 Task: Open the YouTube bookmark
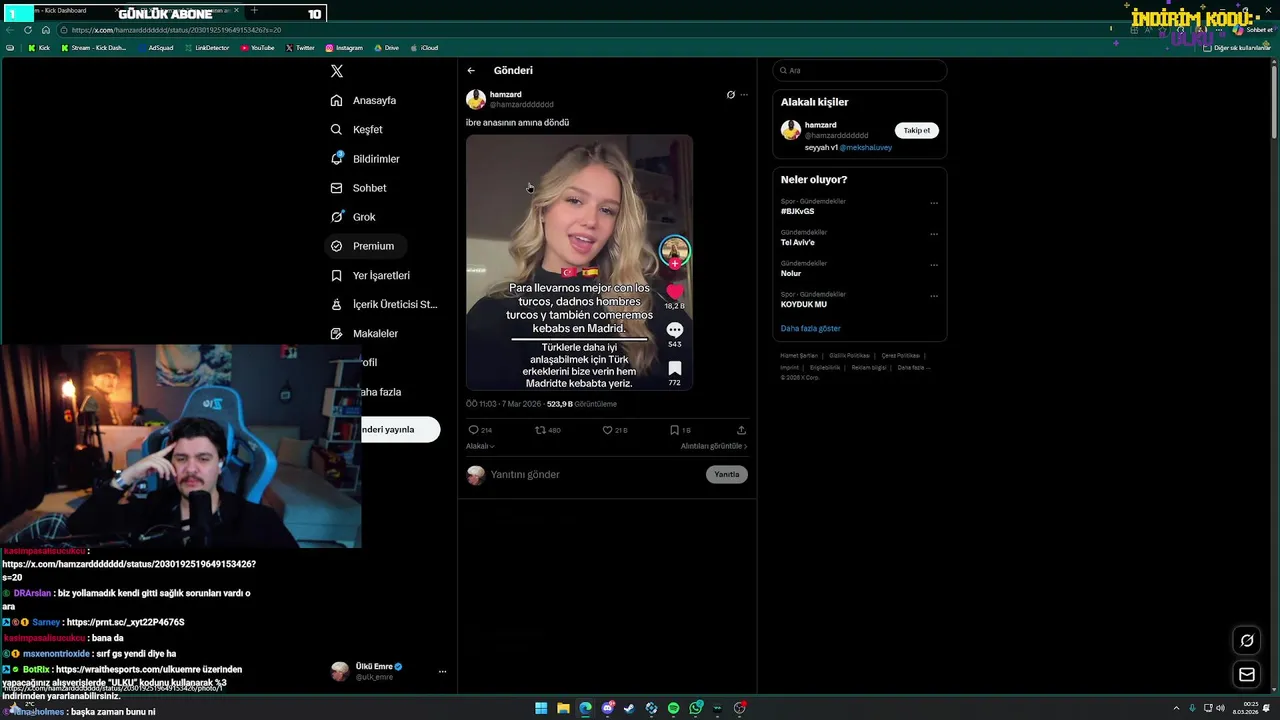click(x=258, y=48)
